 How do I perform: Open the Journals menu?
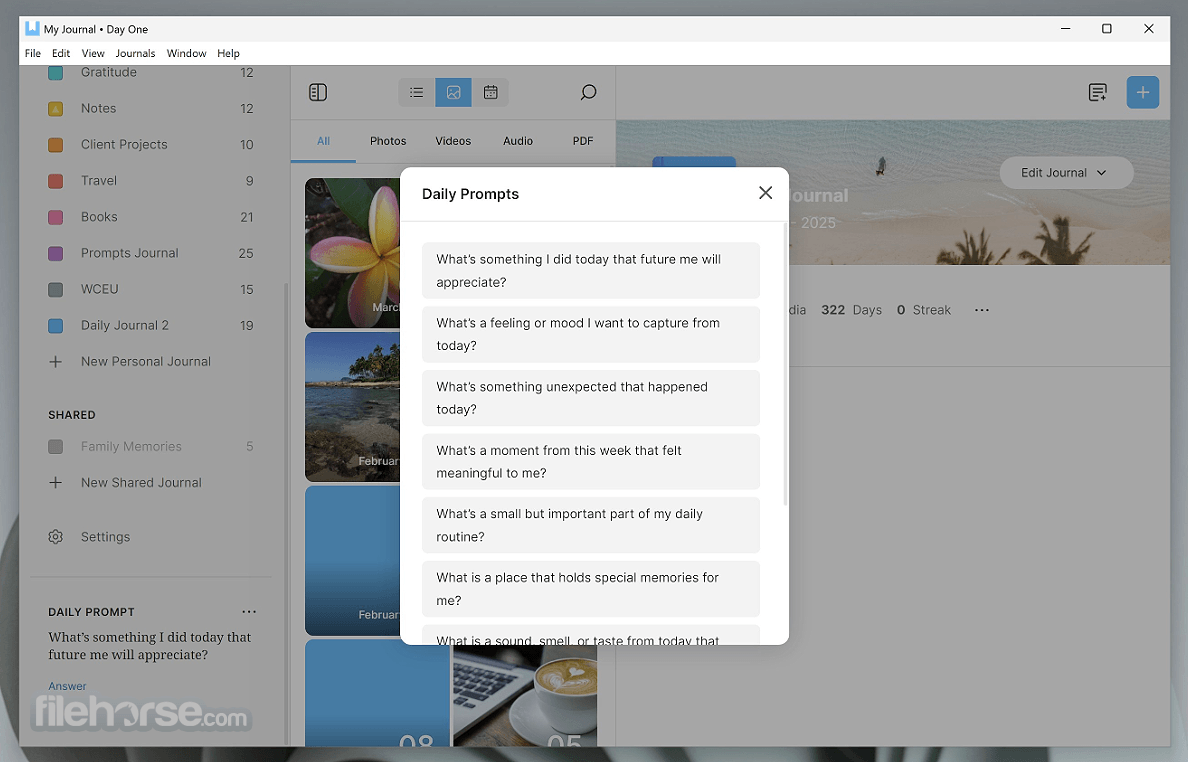pyautogui.click(x=135, y=53)
